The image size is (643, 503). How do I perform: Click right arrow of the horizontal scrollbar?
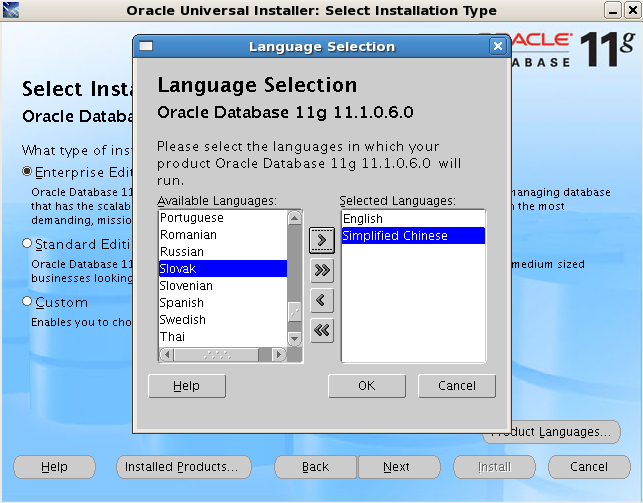pos(278,354)
